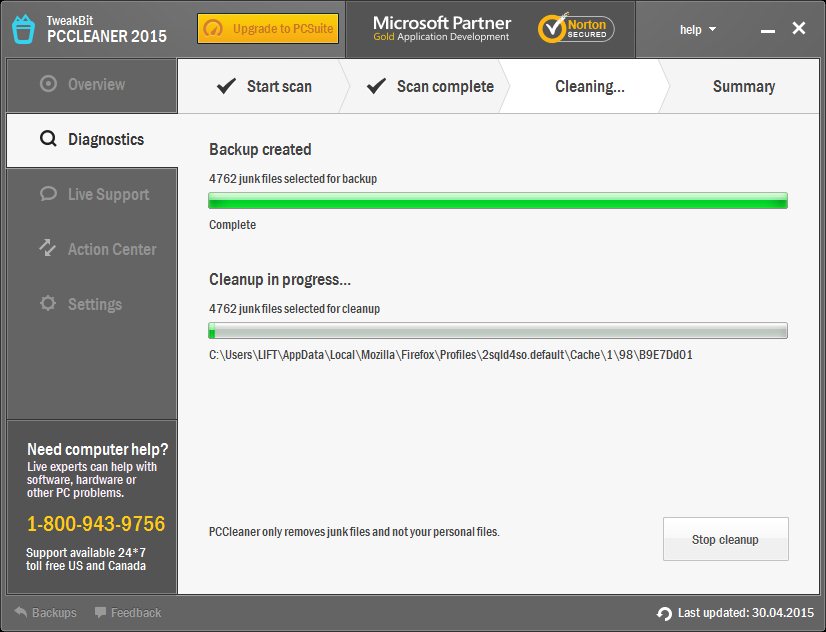Click 'PCCleaner only removes junk files' note

[x=354, y=532]
